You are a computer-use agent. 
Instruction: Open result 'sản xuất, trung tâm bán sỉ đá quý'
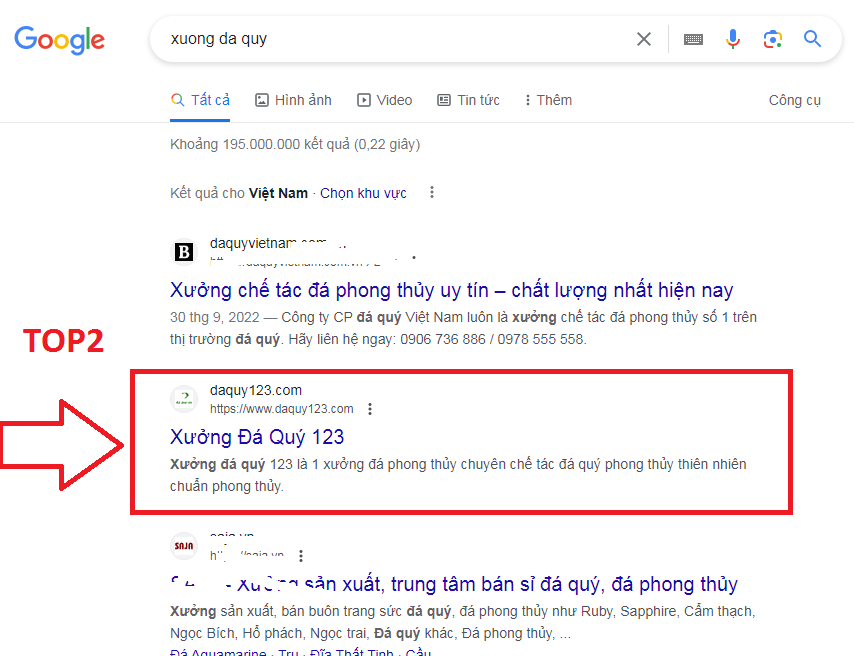click(x=454, y=584)
